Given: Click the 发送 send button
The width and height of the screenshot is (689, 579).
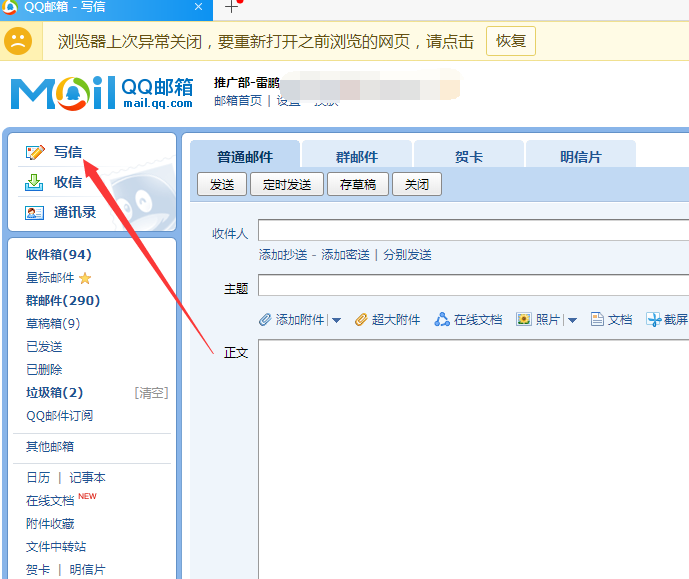Looking at the screenshot, I should [222, 184].
